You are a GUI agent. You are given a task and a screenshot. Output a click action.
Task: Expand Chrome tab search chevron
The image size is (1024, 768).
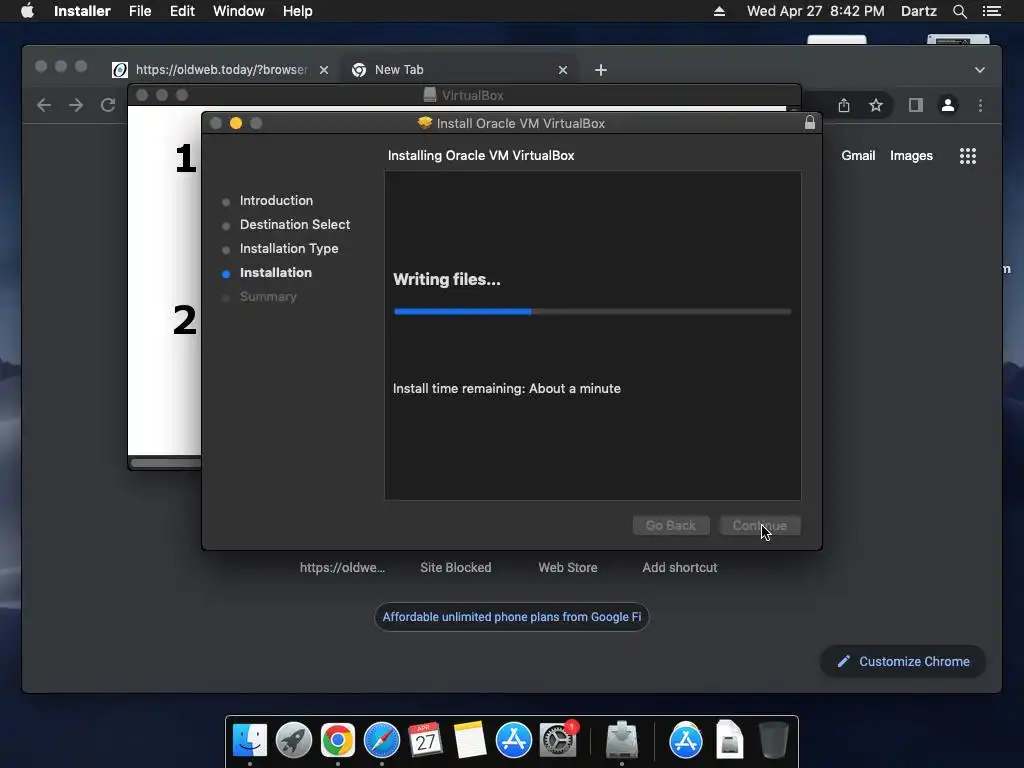pyautogui.click(x=980, y=70)
